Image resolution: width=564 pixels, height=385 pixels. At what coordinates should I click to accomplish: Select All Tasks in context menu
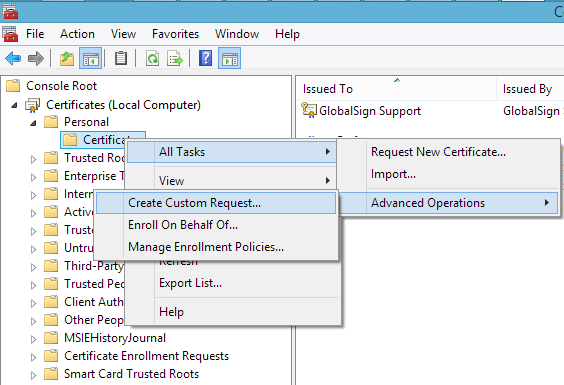point(231,152)
